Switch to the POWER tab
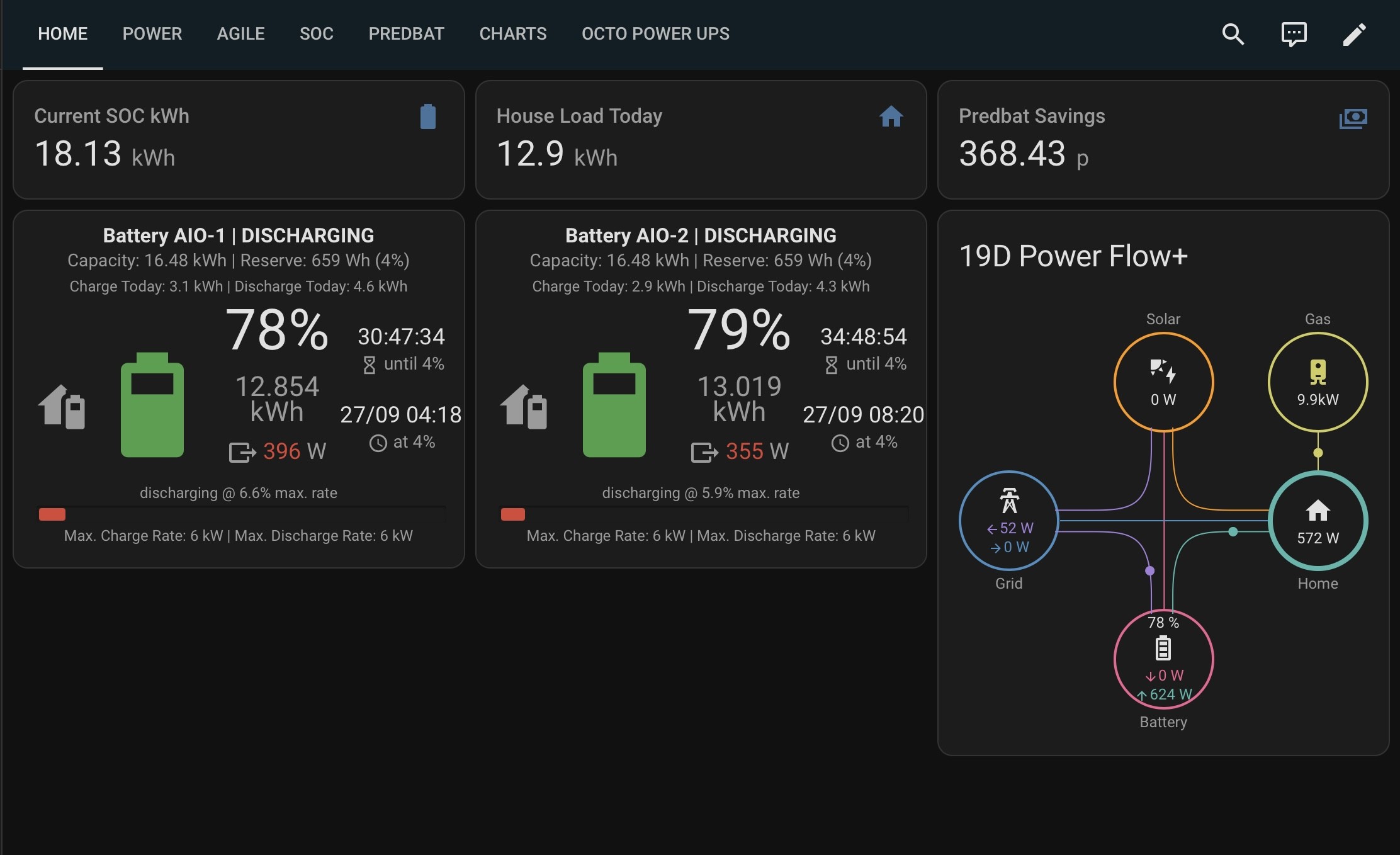The height and width of the screenshot is (855, 1400). (x=152, y=34)
